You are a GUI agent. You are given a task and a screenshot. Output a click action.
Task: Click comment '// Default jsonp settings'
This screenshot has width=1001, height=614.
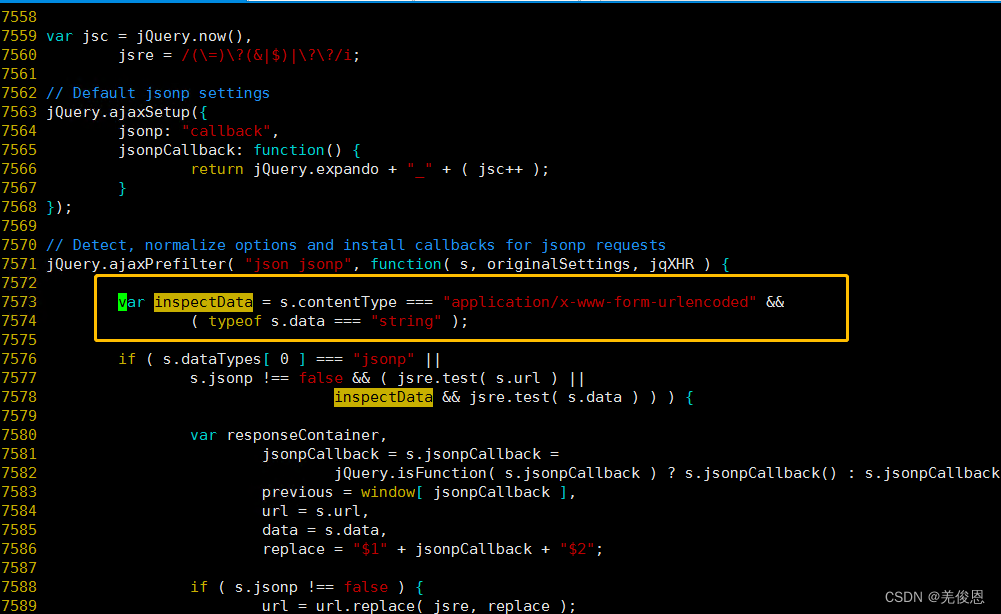pos(158,93)
